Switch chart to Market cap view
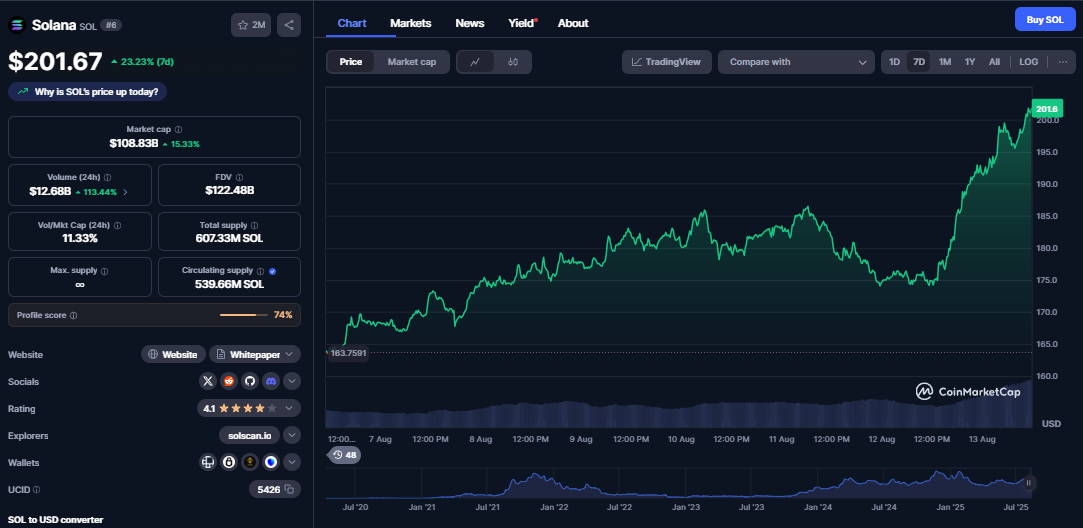Image resolution: width=1083 pixels, height=528 pixels. [x=412, y=62]
